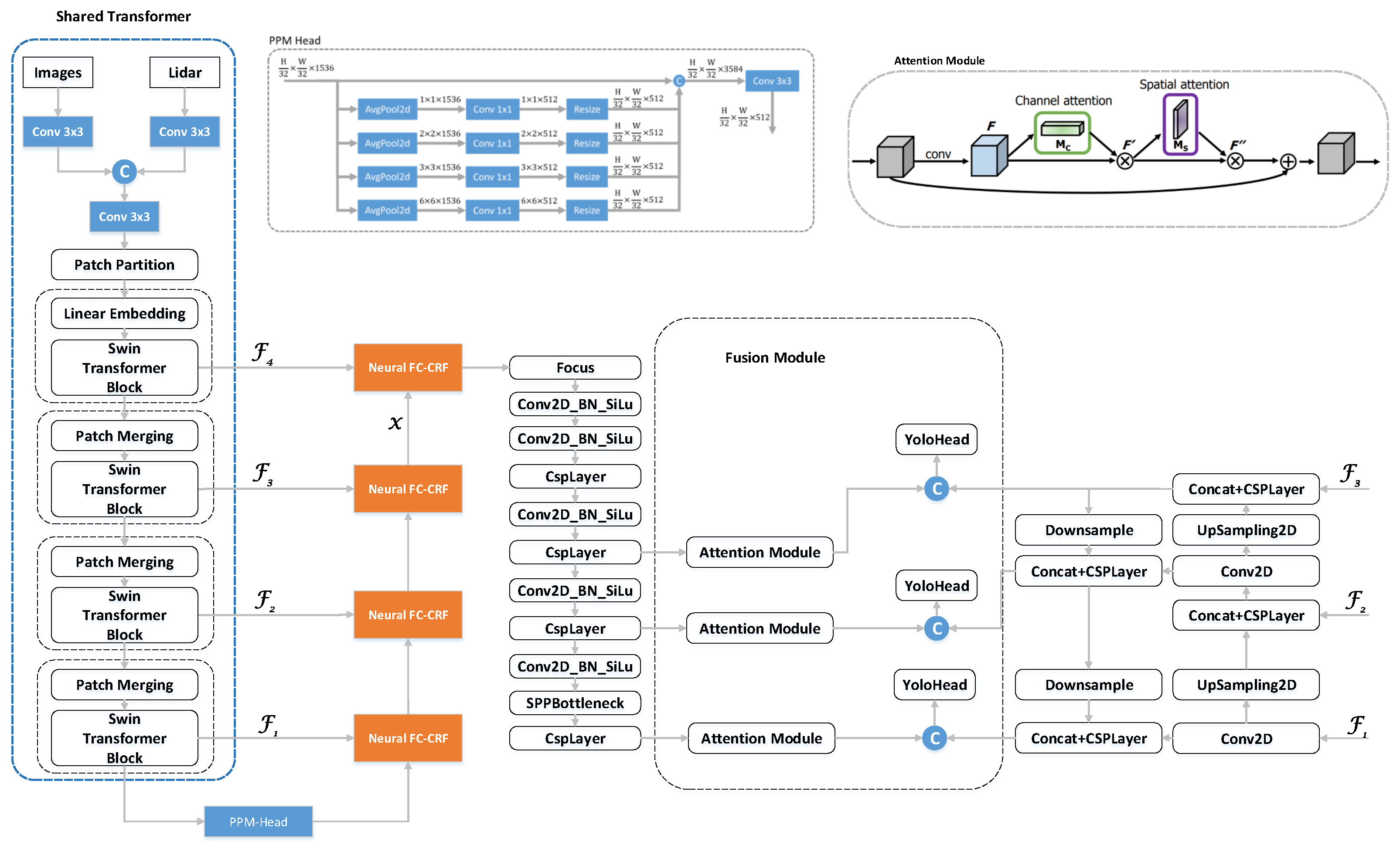
Task: Click the bottom Attention Module box in Fusion Module
Action: [x=761, y=738]
